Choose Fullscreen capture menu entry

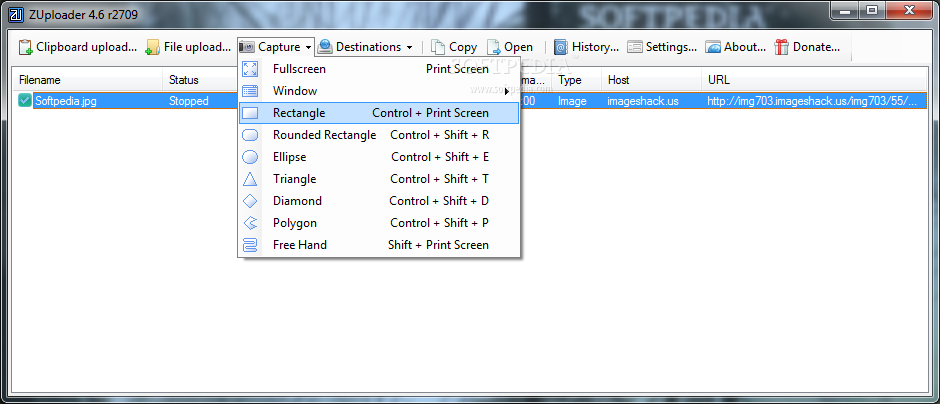pyautogui.click(x=379, y=69)
